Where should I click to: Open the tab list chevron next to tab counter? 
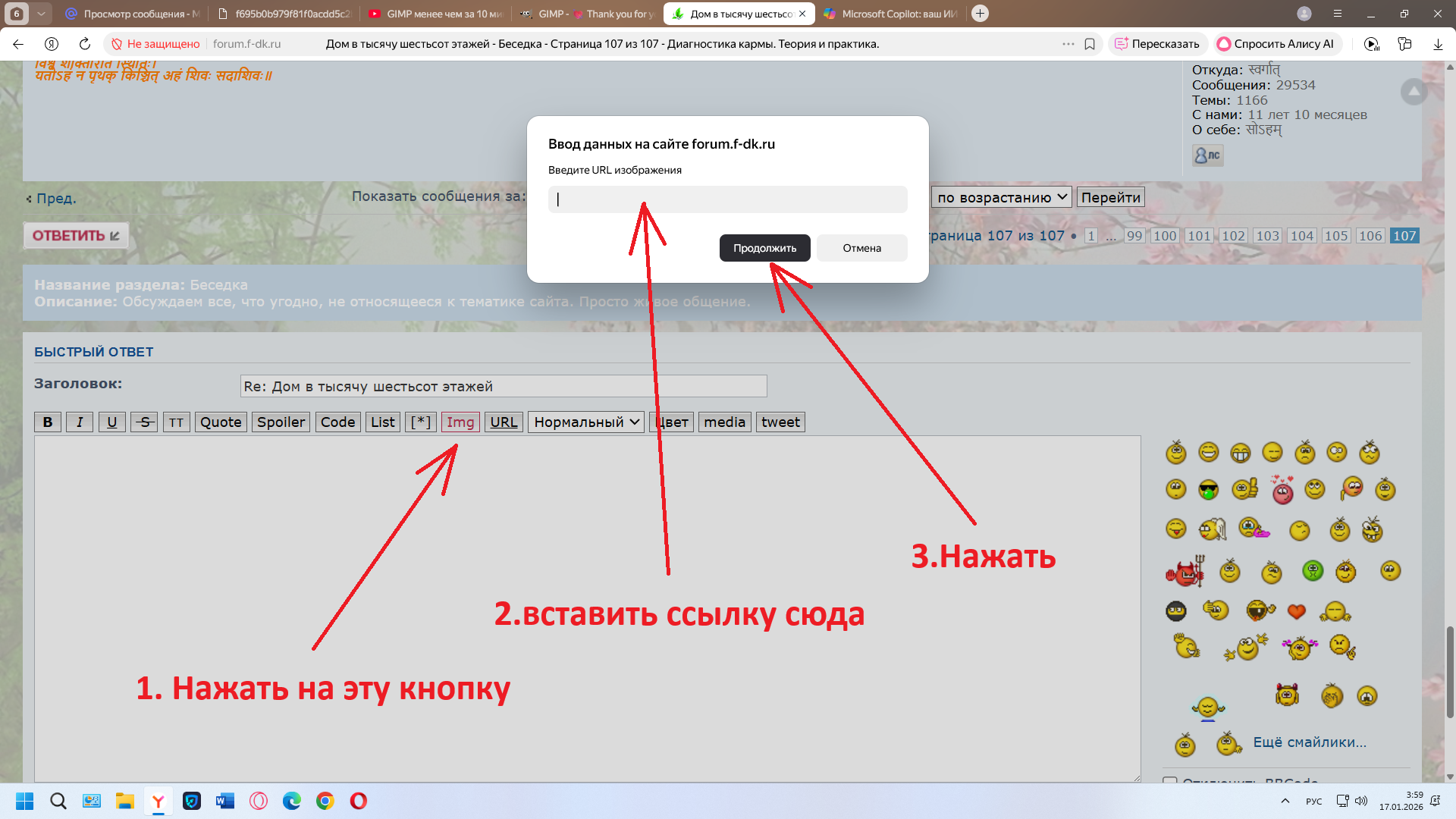tap(42, 13)
